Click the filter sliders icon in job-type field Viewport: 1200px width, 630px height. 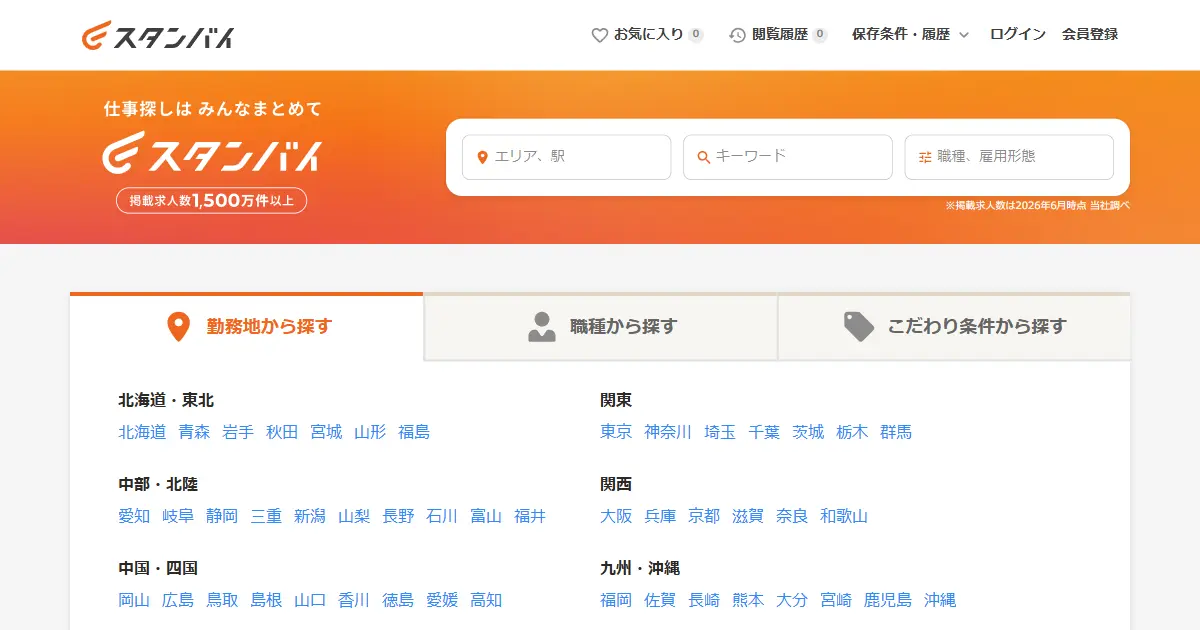point(925,157)
